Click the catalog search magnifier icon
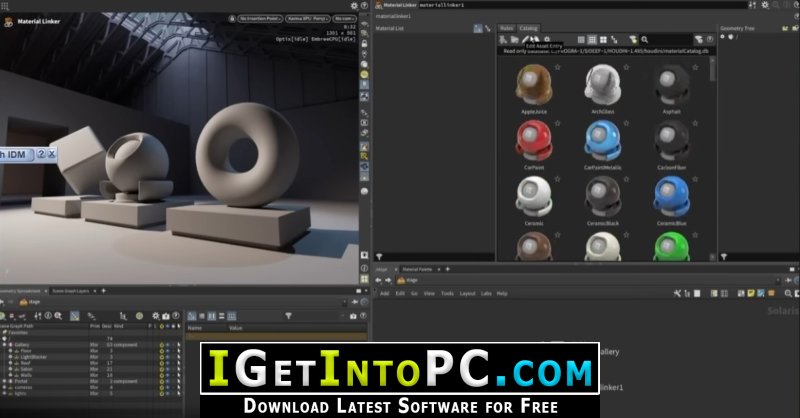800x418 pixels. (x=644, y=39)
